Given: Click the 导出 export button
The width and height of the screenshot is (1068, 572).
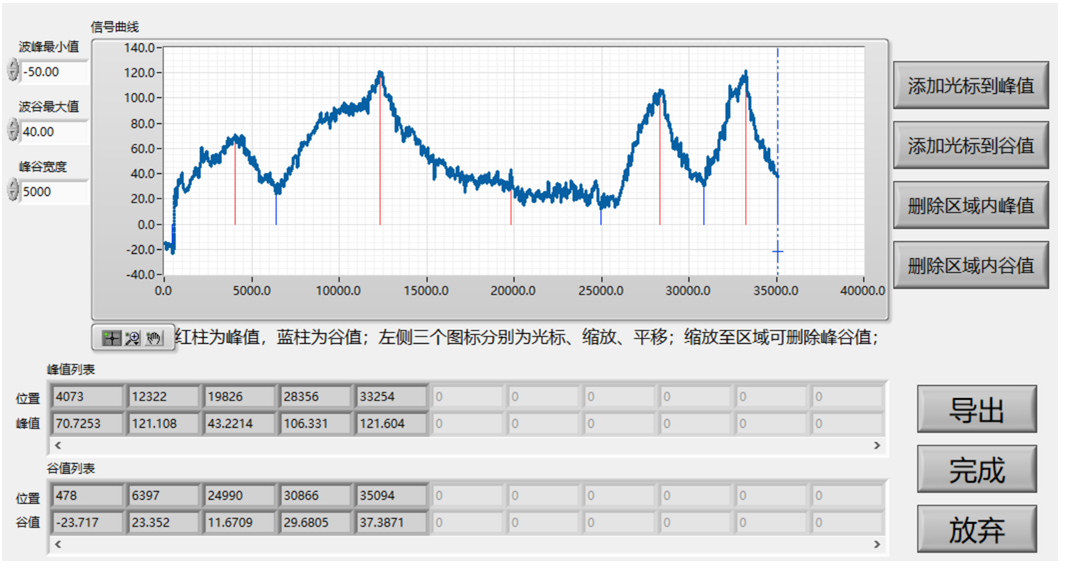Looking at the screenshot, I should 976,410.
